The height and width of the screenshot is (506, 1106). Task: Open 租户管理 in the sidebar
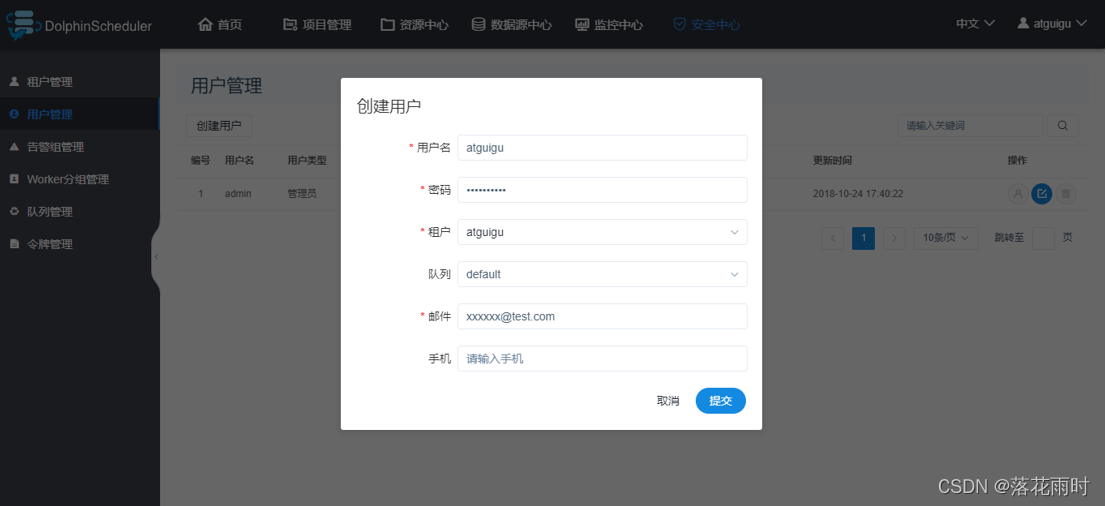coord(80,82)
